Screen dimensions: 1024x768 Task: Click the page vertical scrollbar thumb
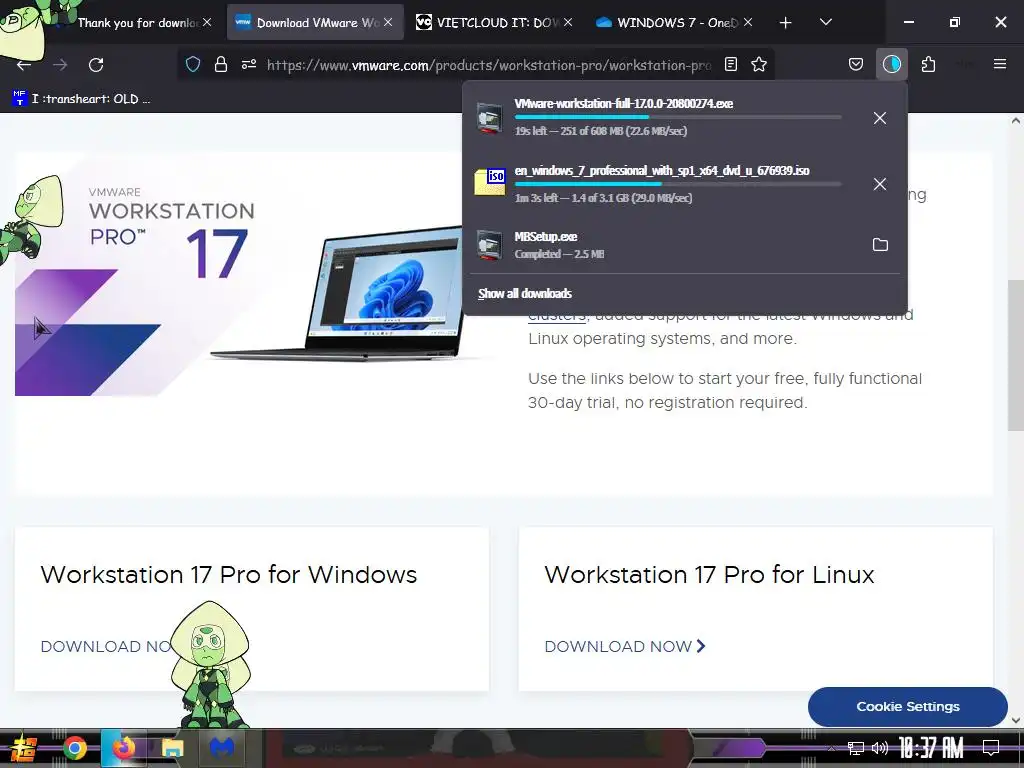[x=1016, y=355]
